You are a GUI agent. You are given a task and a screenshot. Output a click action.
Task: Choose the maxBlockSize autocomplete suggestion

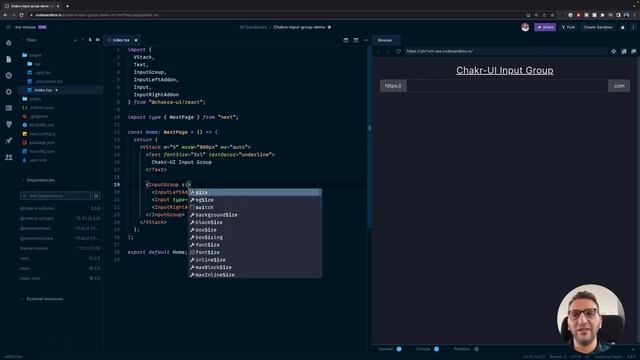click(255, 267)
